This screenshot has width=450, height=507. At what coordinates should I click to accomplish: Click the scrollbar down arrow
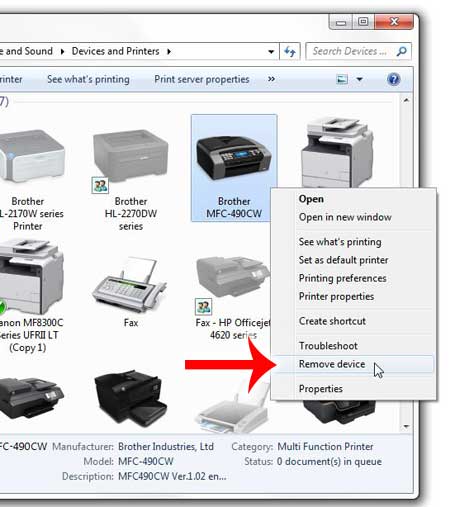(x=406, y=426)
